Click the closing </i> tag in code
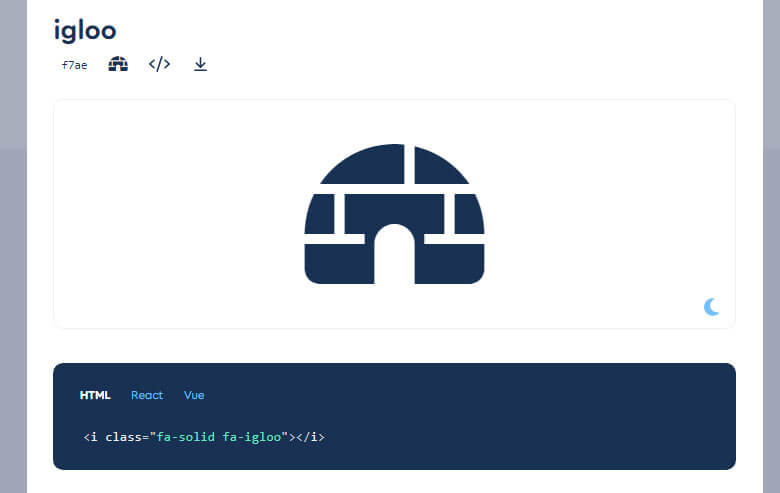 (310, 437)
